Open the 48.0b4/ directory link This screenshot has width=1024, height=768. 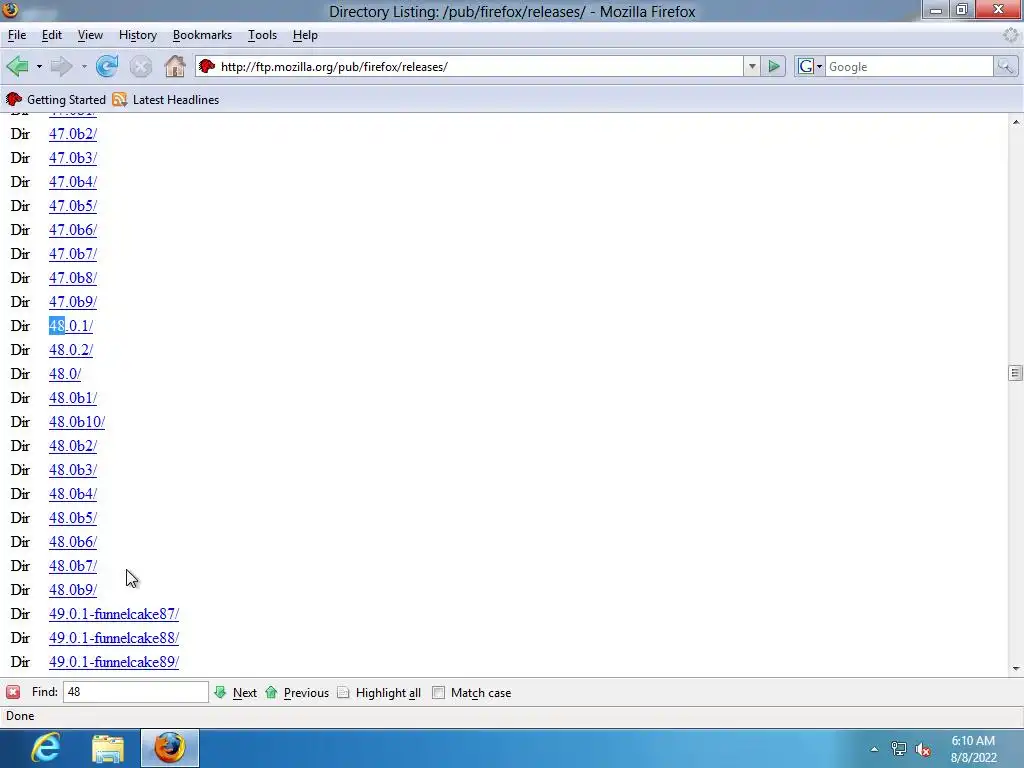tap(72, 494)
